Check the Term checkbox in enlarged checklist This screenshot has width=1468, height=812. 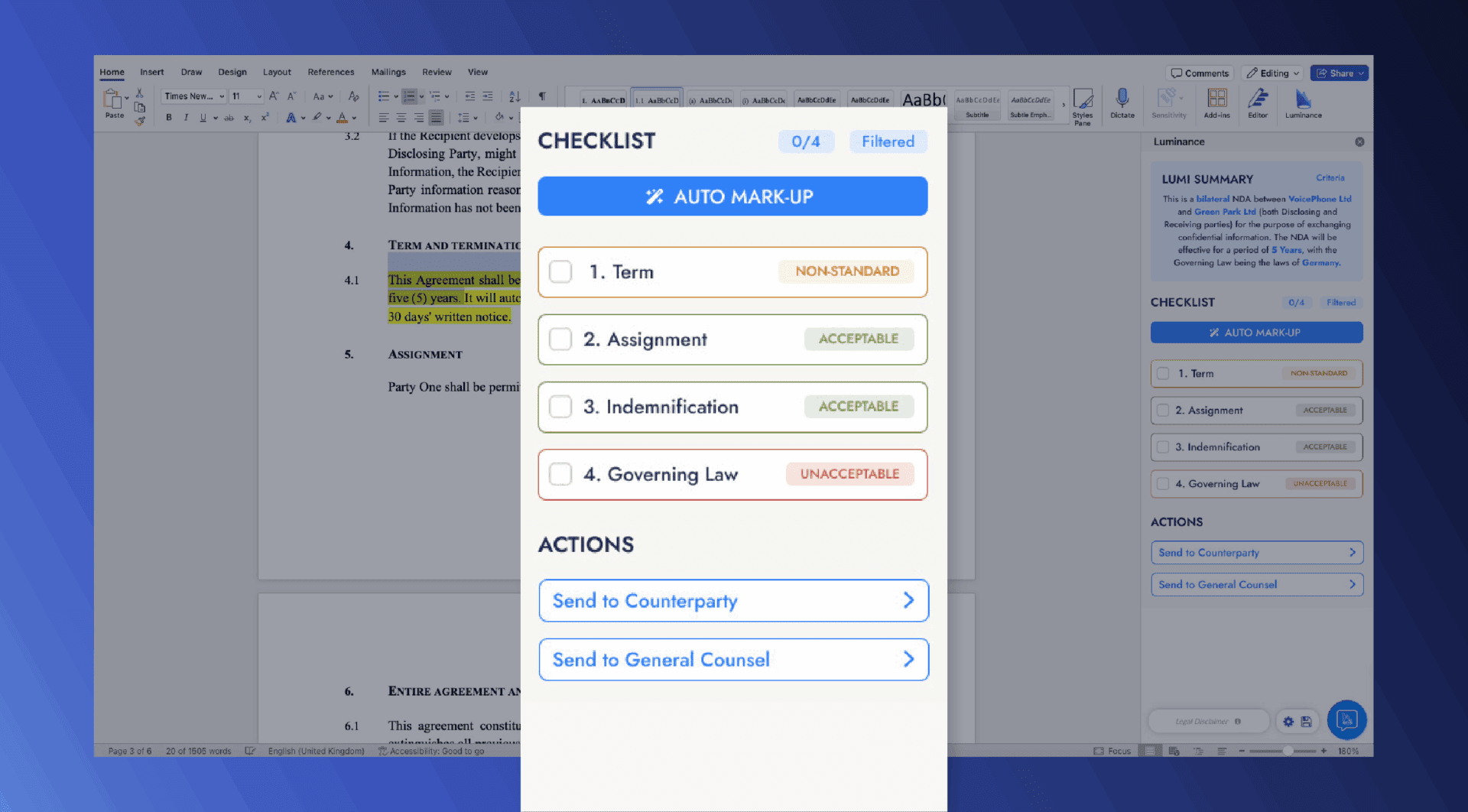coord(560,272)
